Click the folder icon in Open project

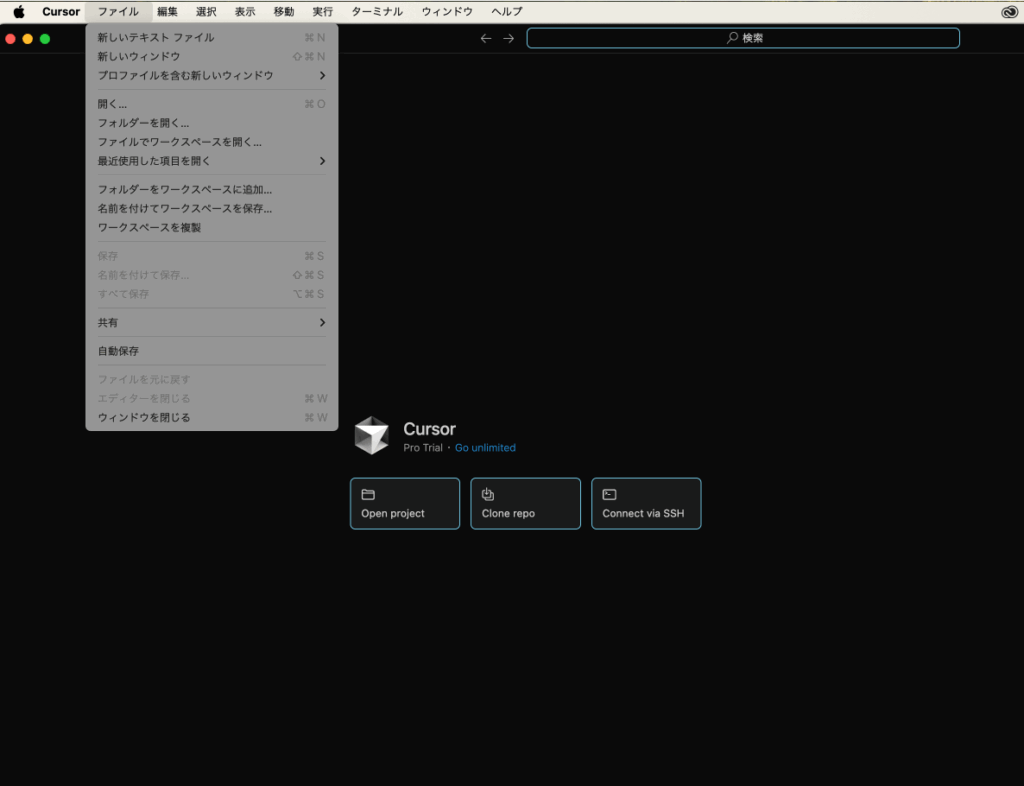(368, 494)
